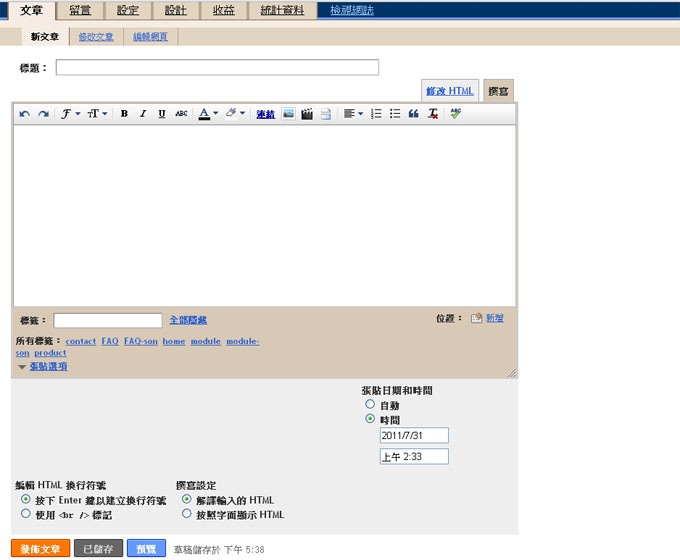Click the 全部隱藏 link
Viewport: 680px width, 560px height.
[188, 320]
